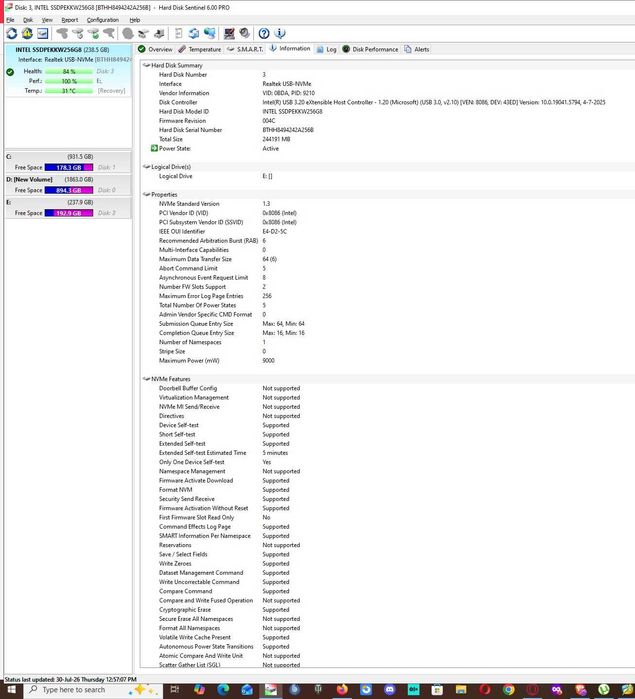Collapse the Logical Drive(s) section
Screen dimensions: 635x699
(x=146, y=167)
